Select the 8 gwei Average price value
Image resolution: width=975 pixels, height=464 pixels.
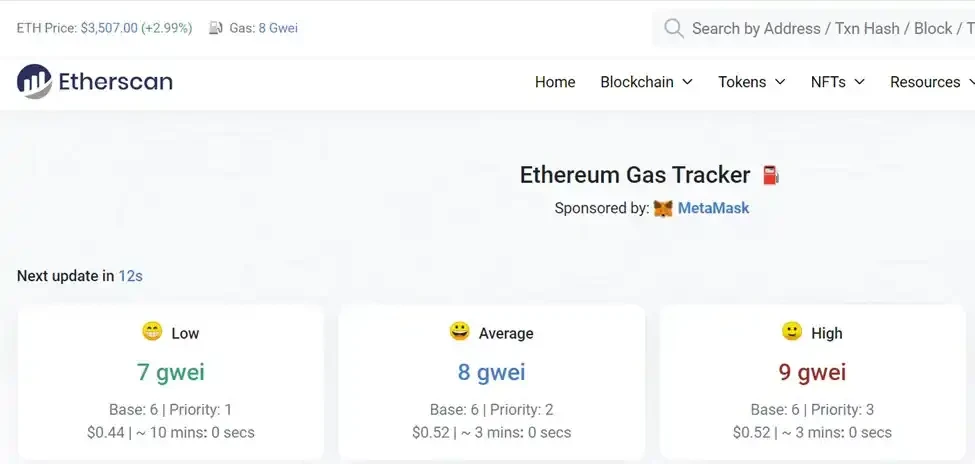[491, 373]
